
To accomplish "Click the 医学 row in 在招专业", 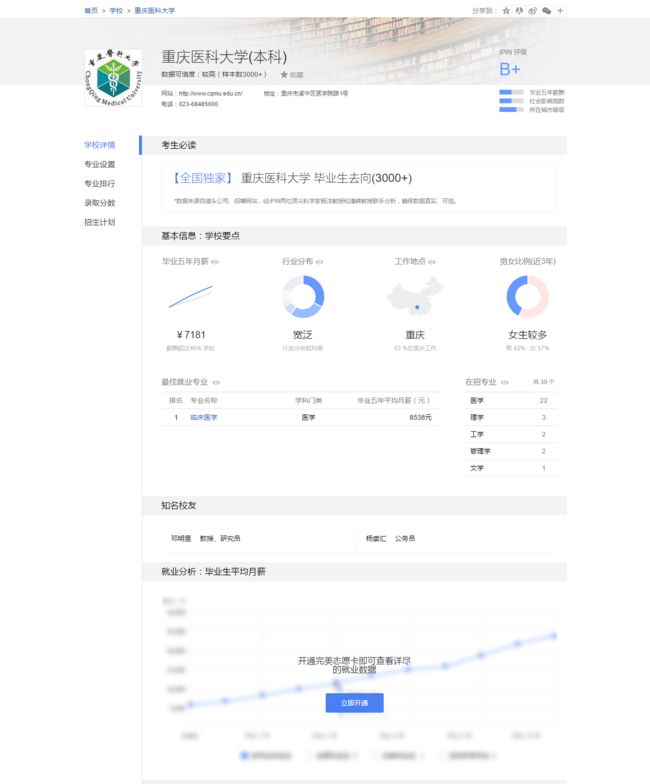I will click(x=510, y=400).
